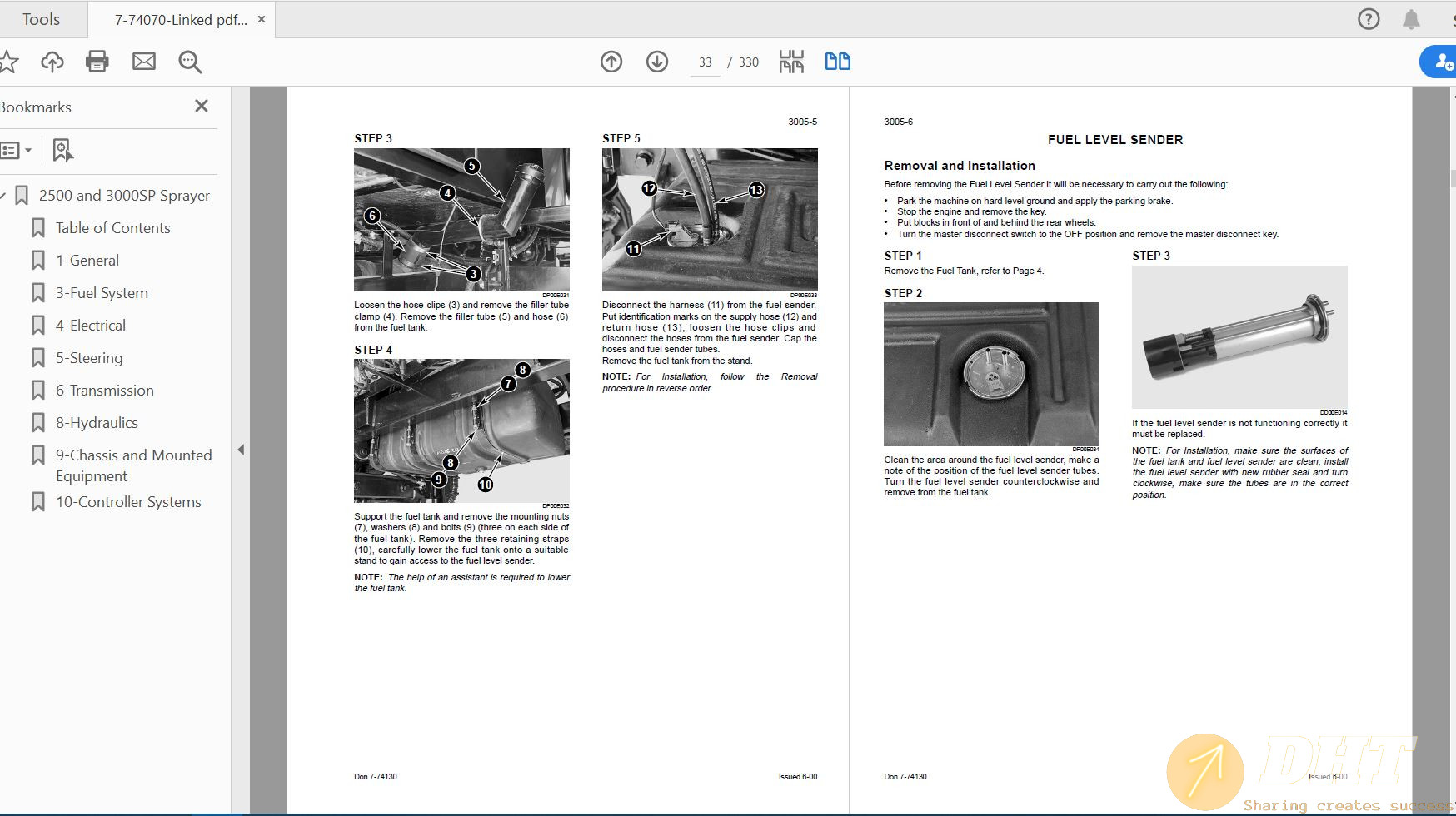Viewport: 1456px width, 816px height.
Task: Upload file using cloud upload icon
Action: point(52,62)
